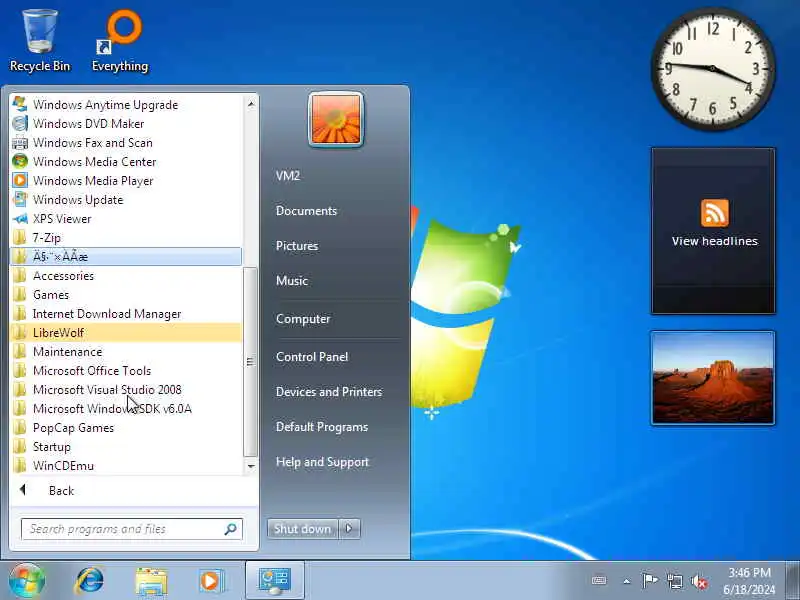Show hidden tray icons arrow
The height and width of the screenshot is (600, 800).
click(x=627, y=581)
